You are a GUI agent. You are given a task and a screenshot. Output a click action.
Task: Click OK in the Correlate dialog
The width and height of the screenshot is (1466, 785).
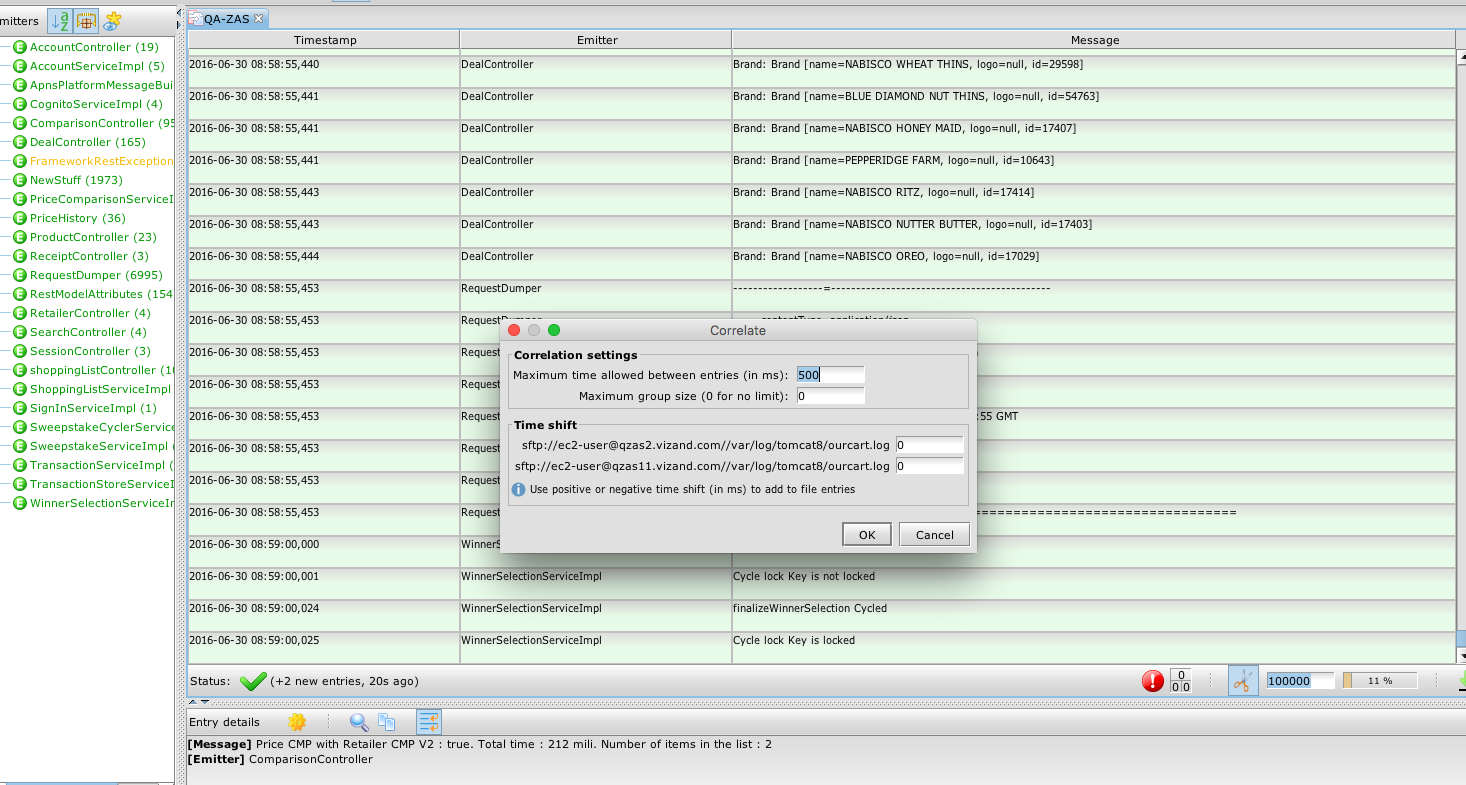(x=867, y=535)
